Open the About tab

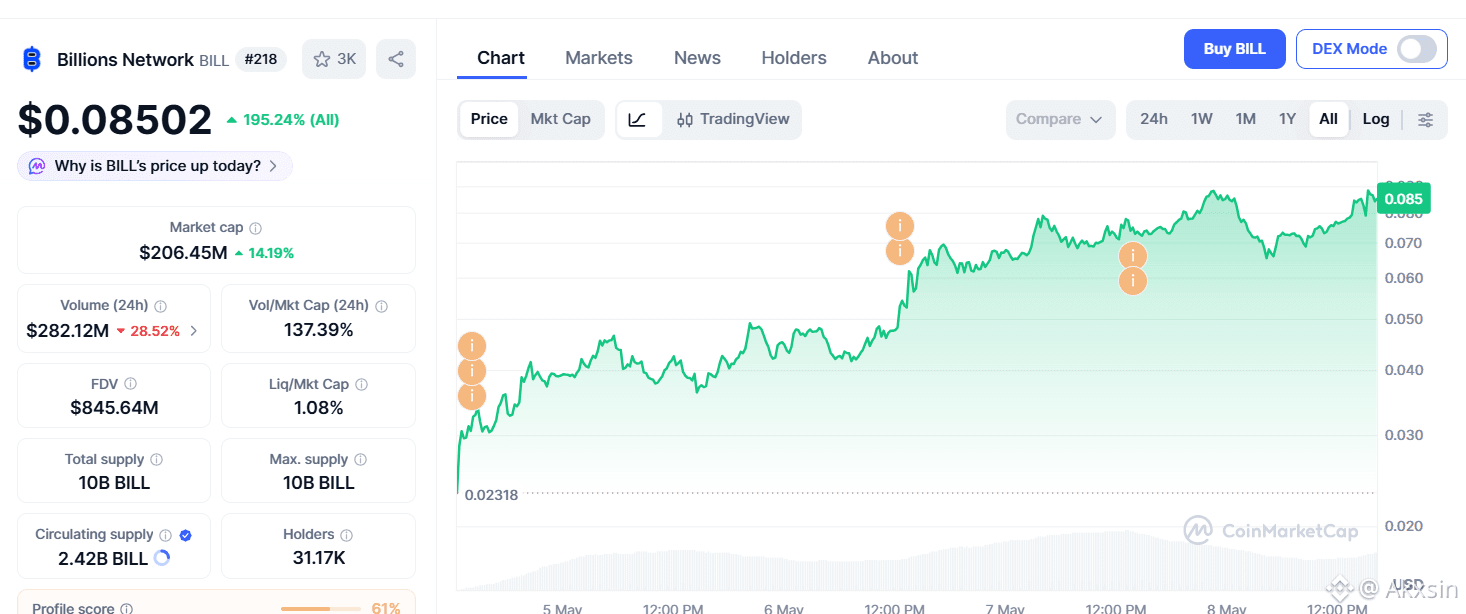click(893, 58)
